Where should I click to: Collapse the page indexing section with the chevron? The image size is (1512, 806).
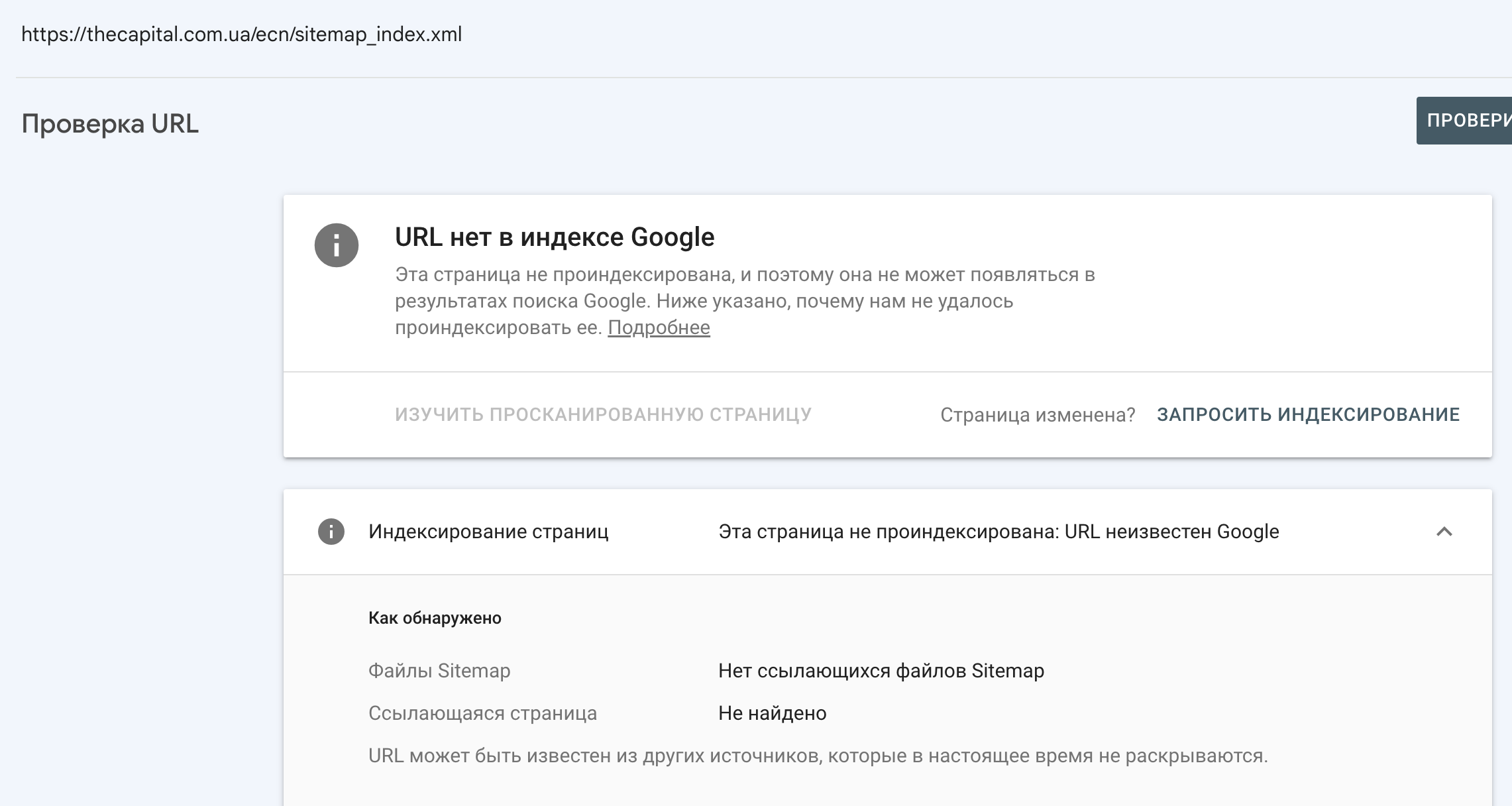coord(1444,532)
